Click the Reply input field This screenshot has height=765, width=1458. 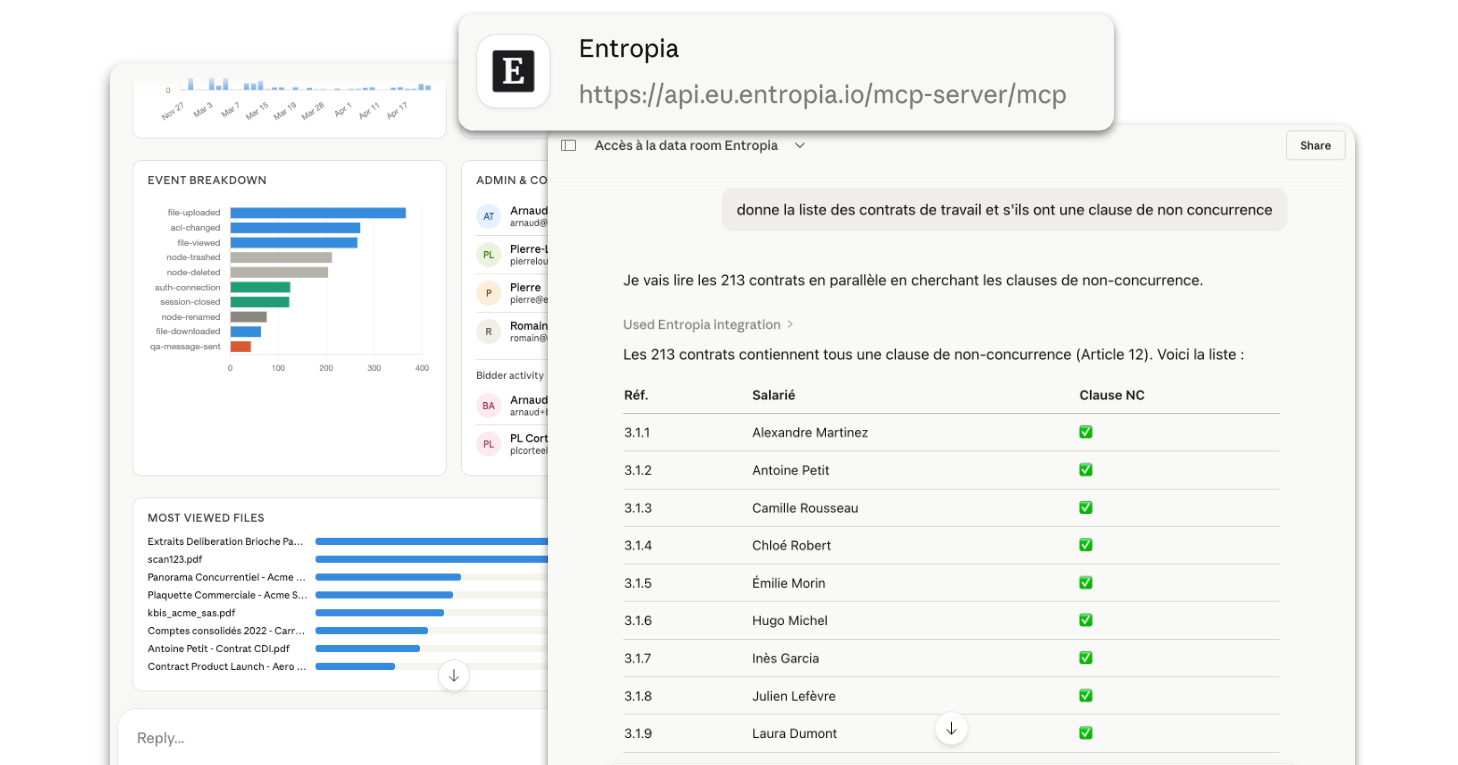point(333,738)
